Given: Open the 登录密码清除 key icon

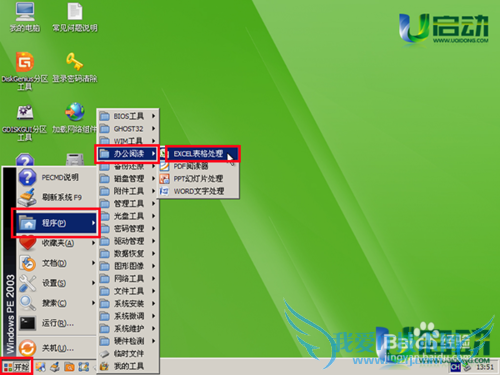Looking at the screenshot, I should click(75, 67).
